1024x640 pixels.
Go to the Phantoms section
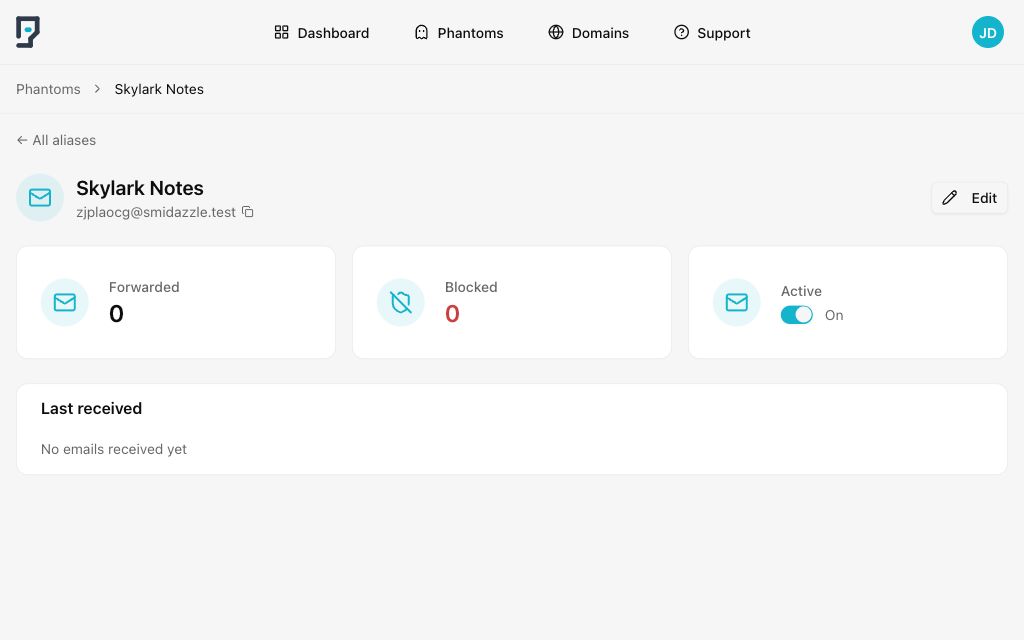point(458,33)
